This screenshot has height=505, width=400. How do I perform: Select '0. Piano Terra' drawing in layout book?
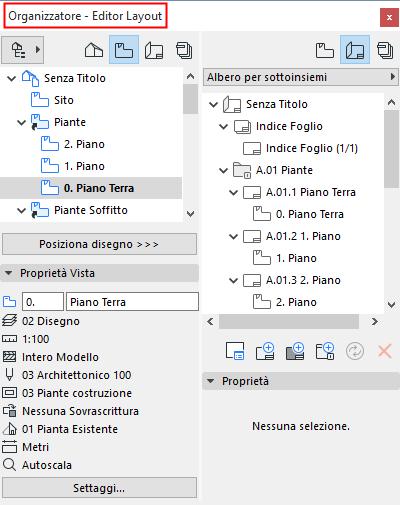[298, 214]
